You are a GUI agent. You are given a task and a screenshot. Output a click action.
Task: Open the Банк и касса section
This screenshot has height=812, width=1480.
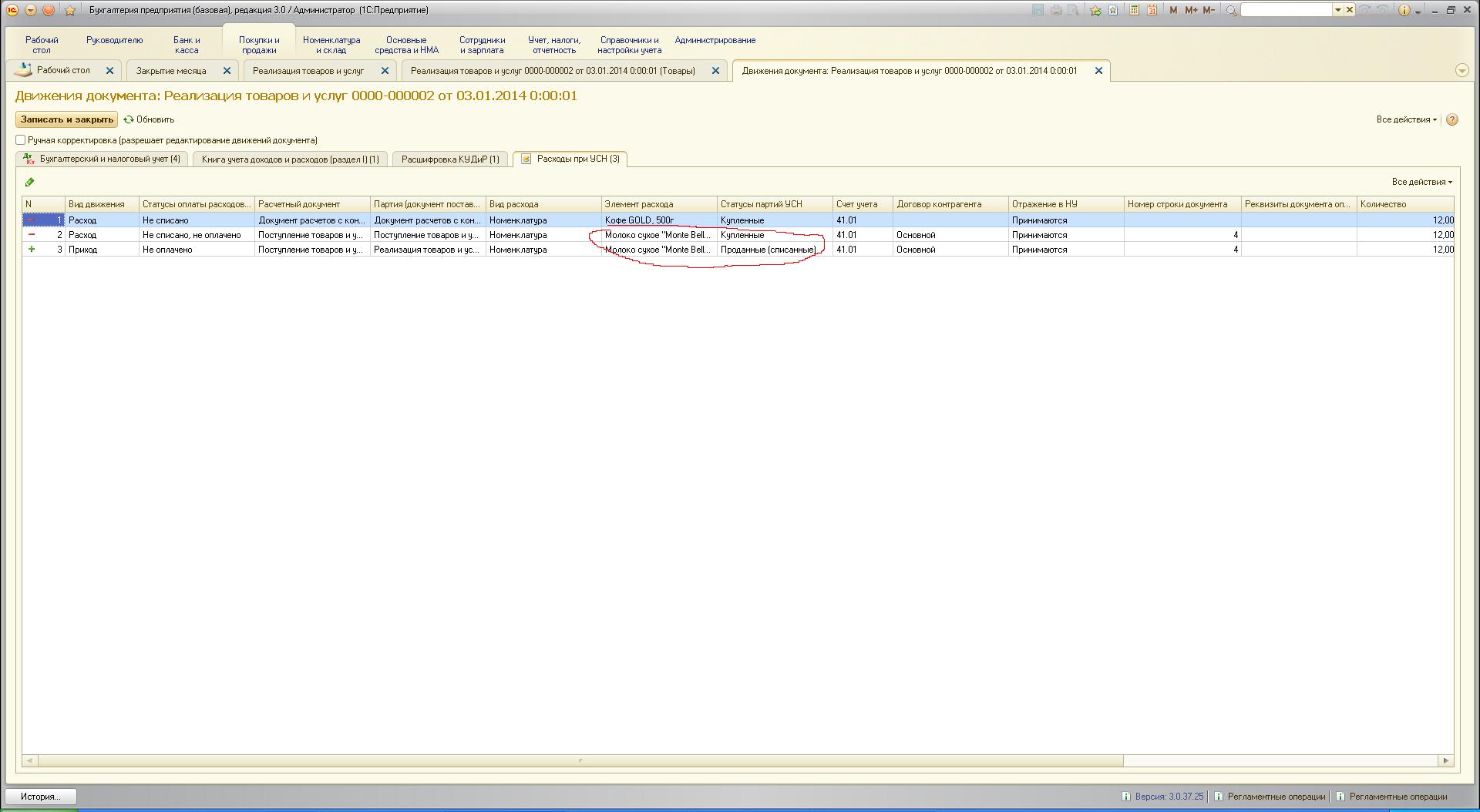tap(187, 45)
